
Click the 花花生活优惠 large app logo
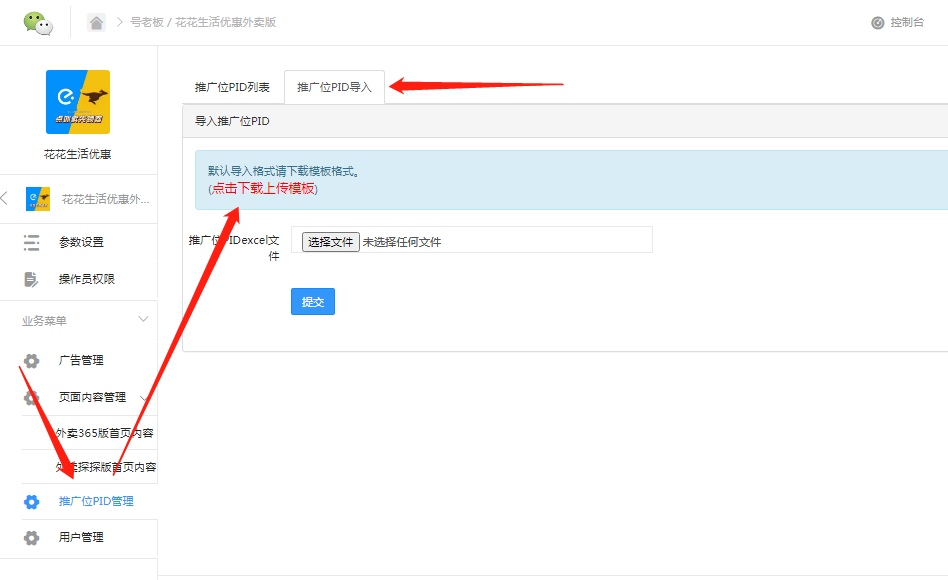tap(78, 102)
